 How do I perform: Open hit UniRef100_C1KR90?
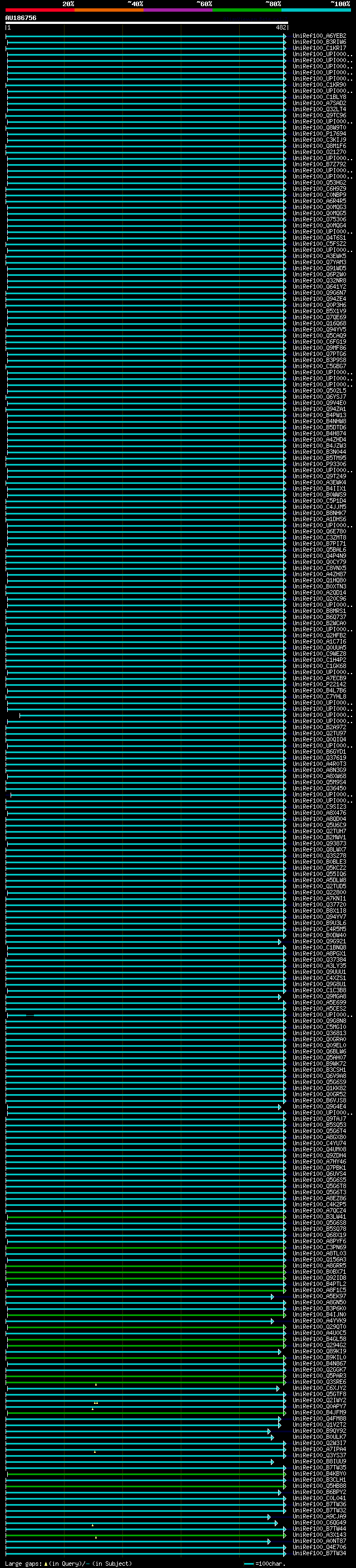click(319, 85)
